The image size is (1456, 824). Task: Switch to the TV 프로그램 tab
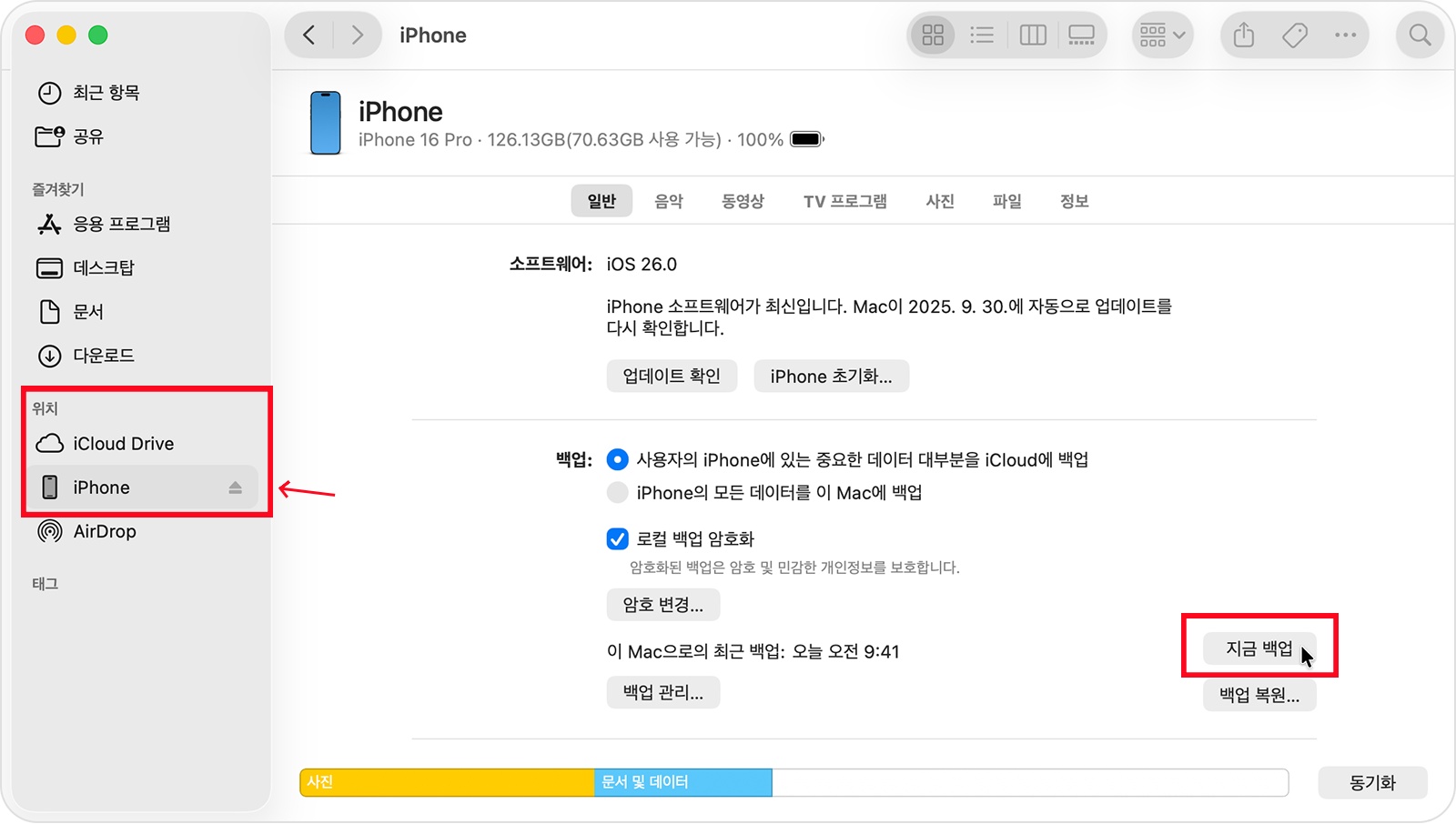[845, 201]
